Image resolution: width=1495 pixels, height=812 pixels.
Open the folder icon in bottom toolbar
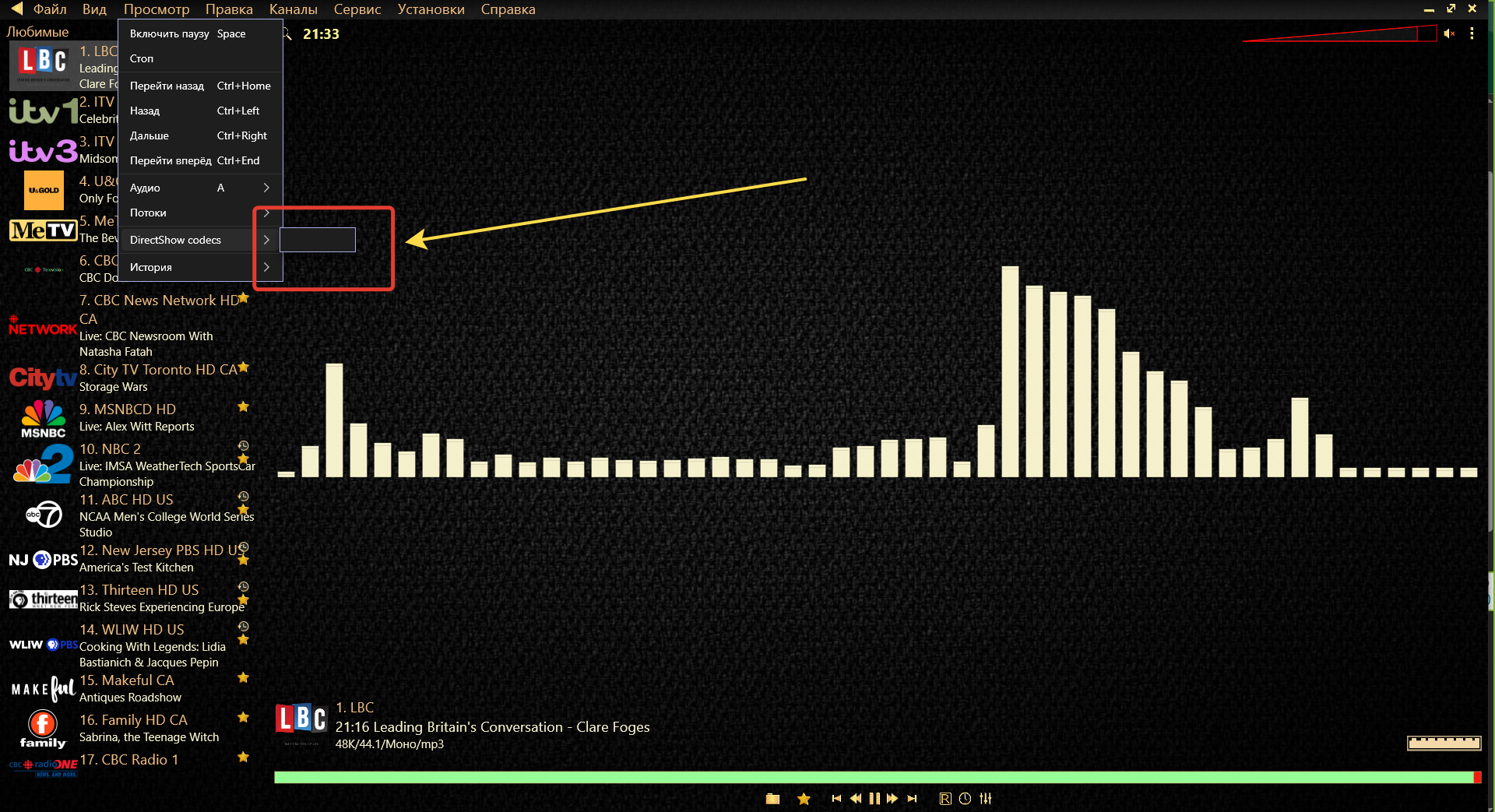tap(772, 799)
